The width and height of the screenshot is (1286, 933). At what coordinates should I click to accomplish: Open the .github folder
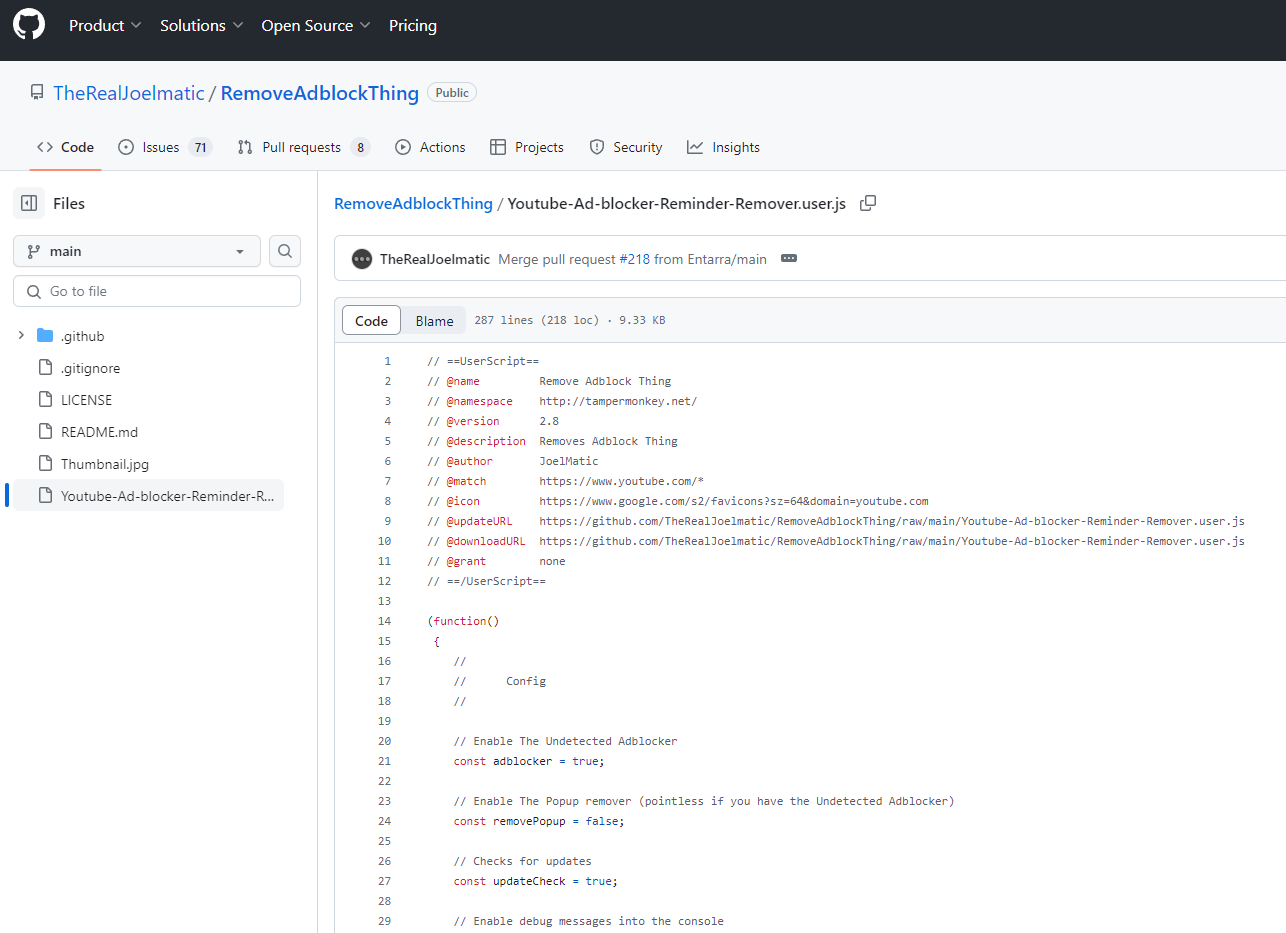[82, 336]
